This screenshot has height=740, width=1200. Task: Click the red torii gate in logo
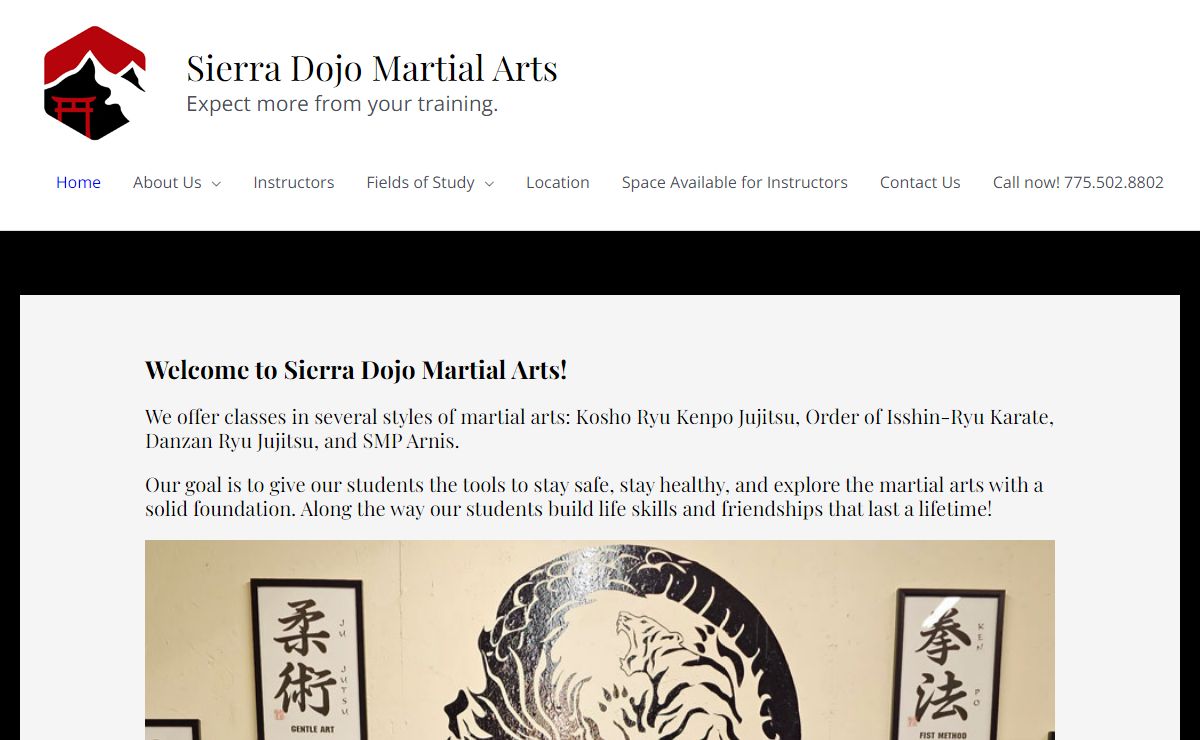point(73,113)
